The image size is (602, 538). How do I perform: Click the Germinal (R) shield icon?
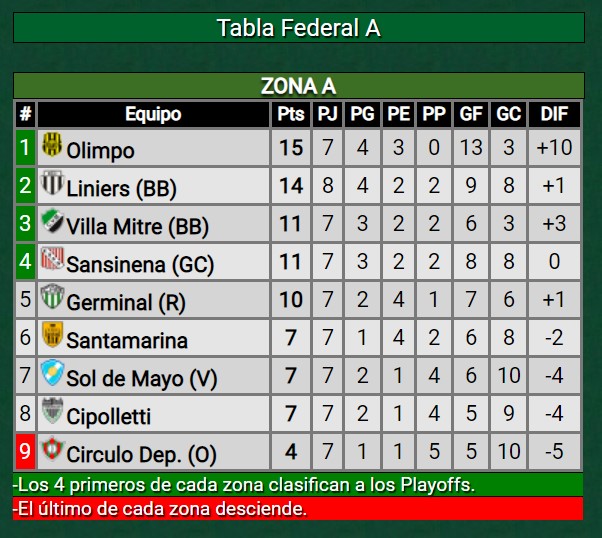(x=51, y=298)
